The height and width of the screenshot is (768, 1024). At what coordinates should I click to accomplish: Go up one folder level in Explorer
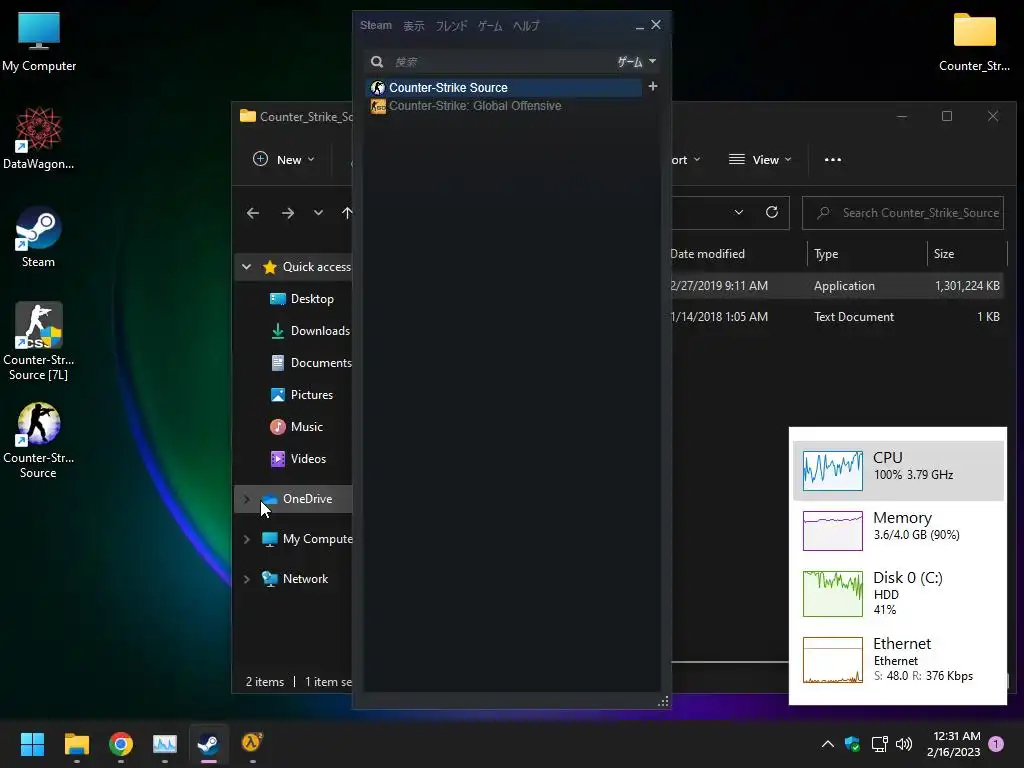pyautogui.click(x=347, y=213)
